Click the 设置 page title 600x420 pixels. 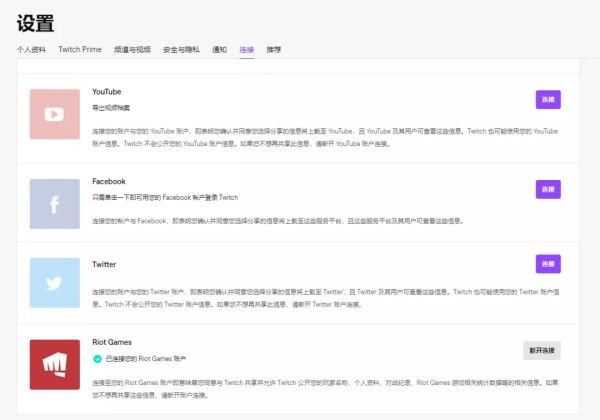(35, 22)
